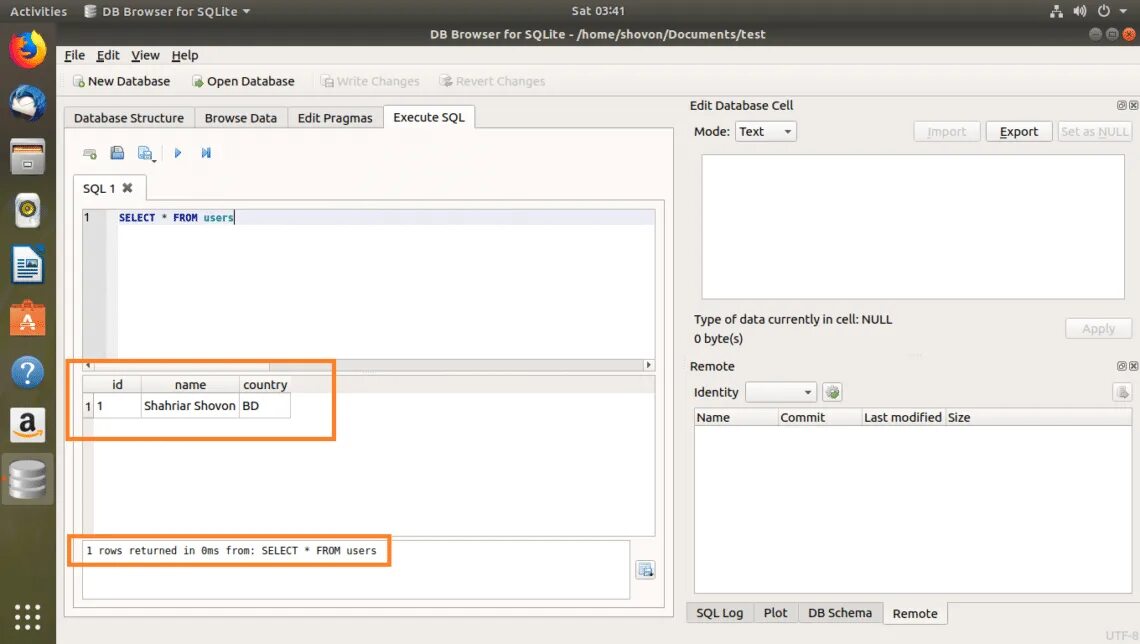
Task: Click the name column header
Action: tap(190, 385)
